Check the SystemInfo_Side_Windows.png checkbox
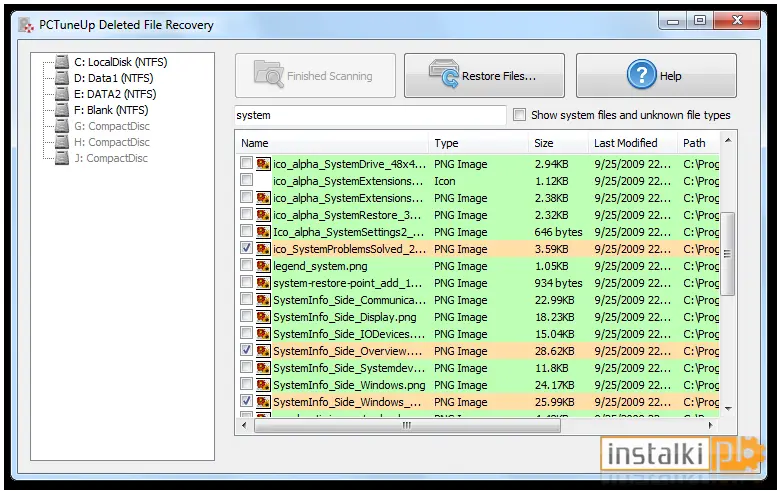778x491 pixels. point(246,383)
